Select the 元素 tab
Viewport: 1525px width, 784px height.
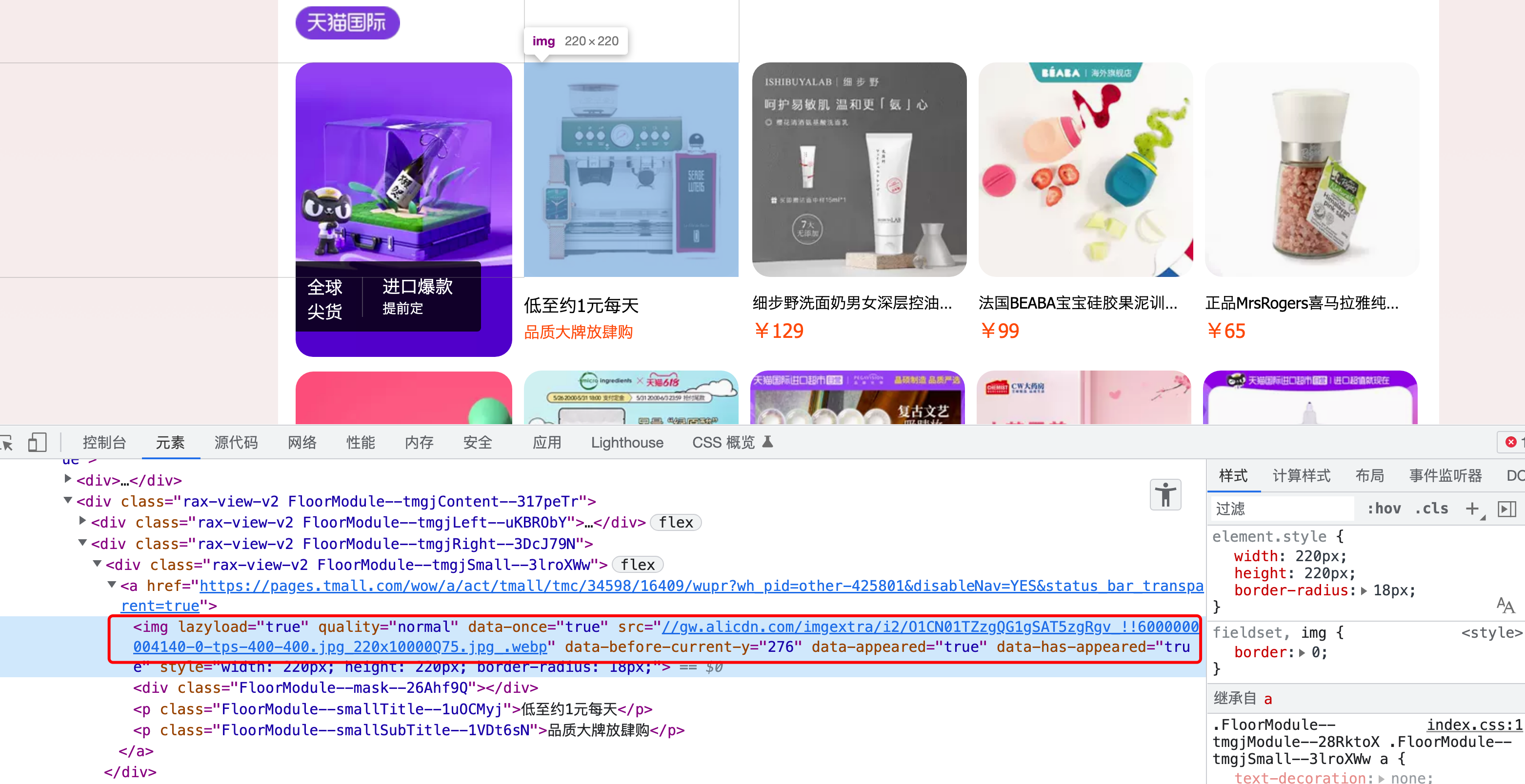pyautogui.click(x=170, y=443)
